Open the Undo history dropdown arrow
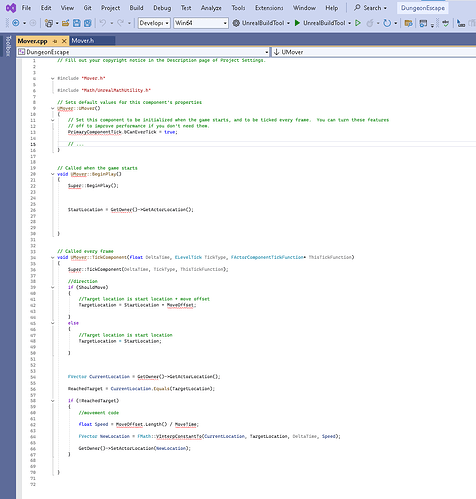This screenshot has height=499, width=476. click(112, 23)
